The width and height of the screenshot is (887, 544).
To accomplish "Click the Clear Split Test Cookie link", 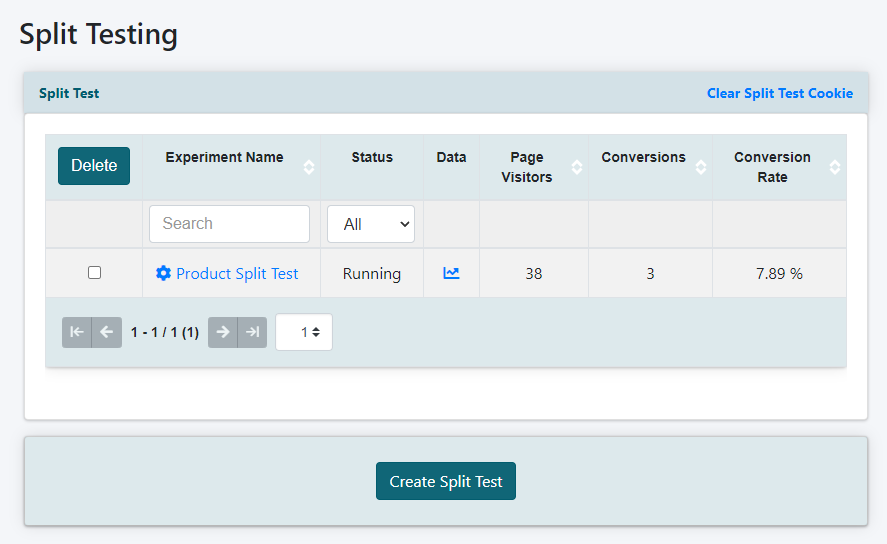I will [780, 93].
